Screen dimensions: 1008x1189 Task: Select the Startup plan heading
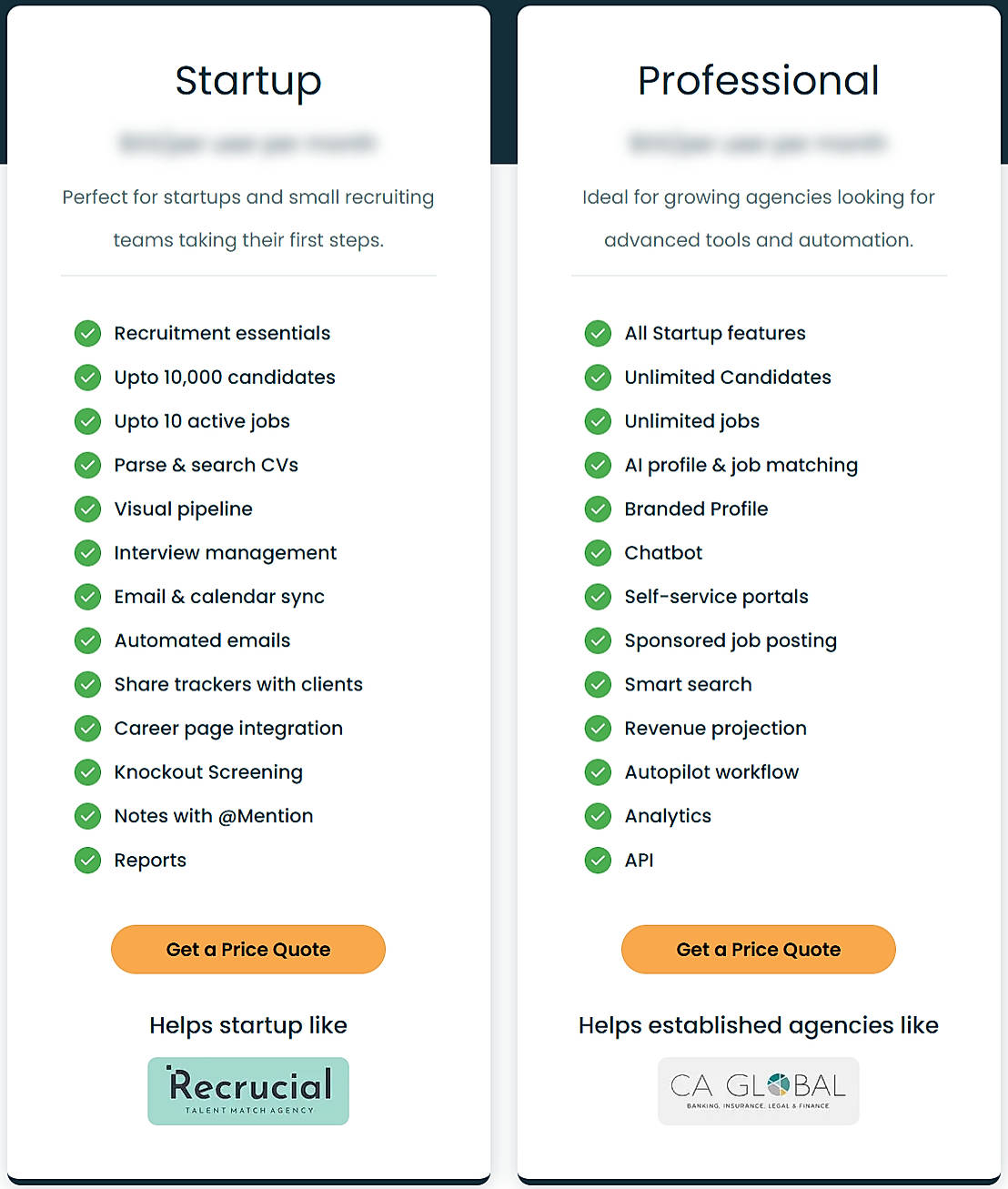coord(248,81)
